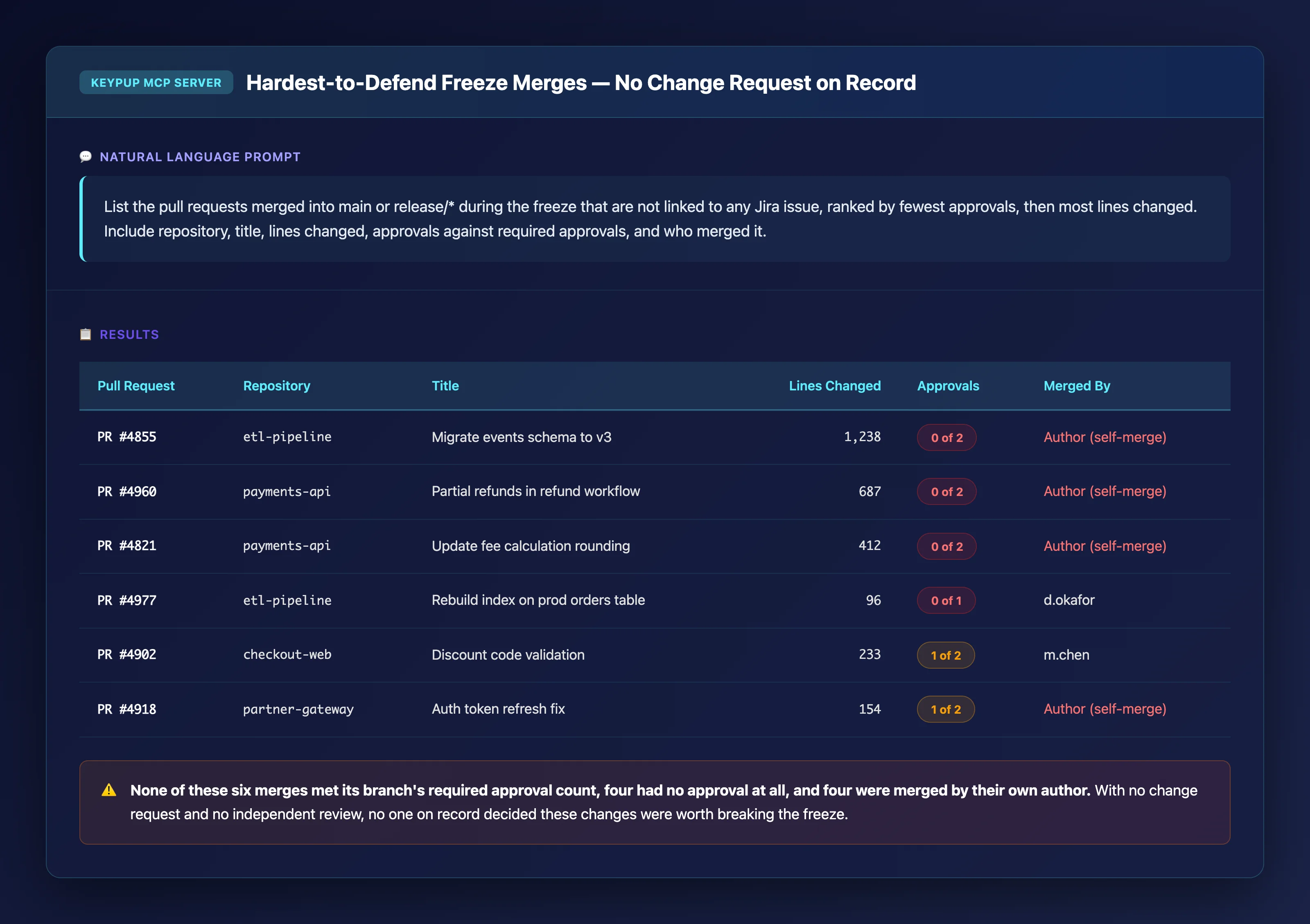Click the Pull Request column header
The width and height of the screenshot is (1310, 924).
[136, 385]
